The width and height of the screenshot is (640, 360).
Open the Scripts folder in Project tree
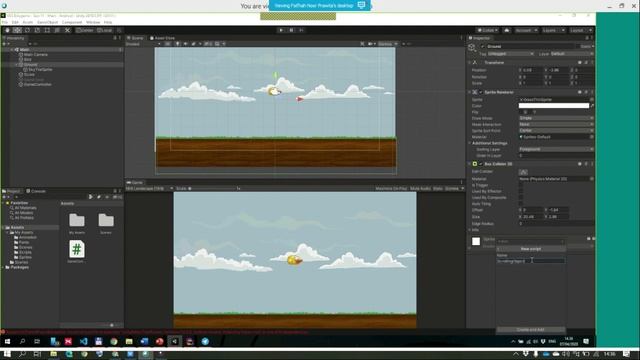(x=25, y=252)
